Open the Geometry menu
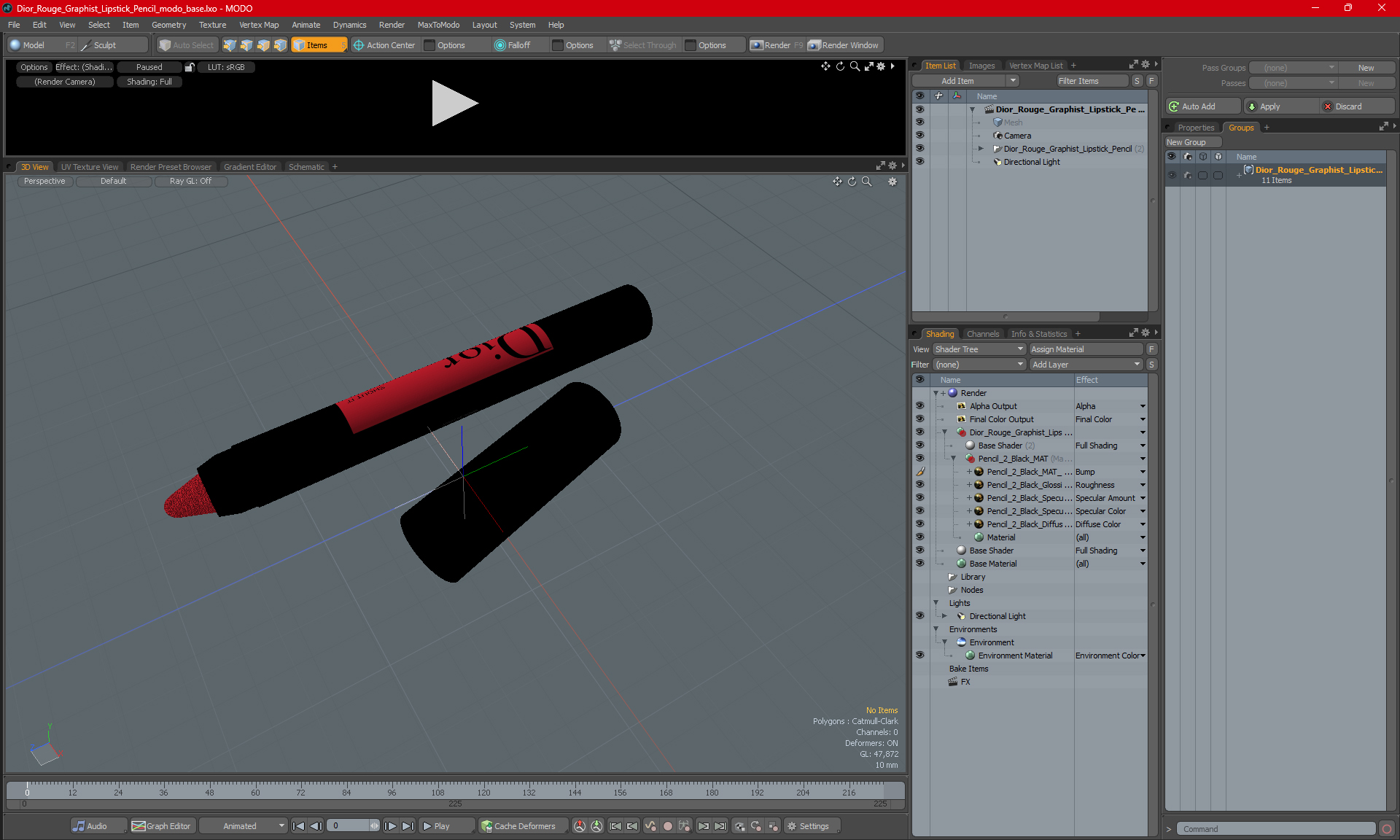Viewport: 1400px width, 840px height. [168, 25]
